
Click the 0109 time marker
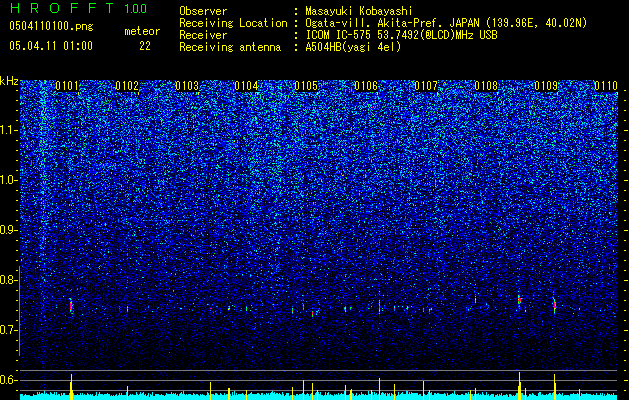click(546, 86)
